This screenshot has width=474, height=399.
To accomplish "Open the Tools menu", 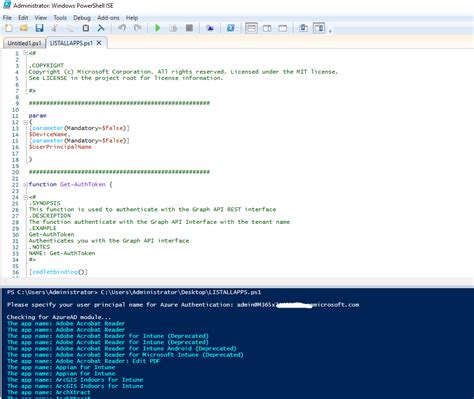I will tap(60, 18).
